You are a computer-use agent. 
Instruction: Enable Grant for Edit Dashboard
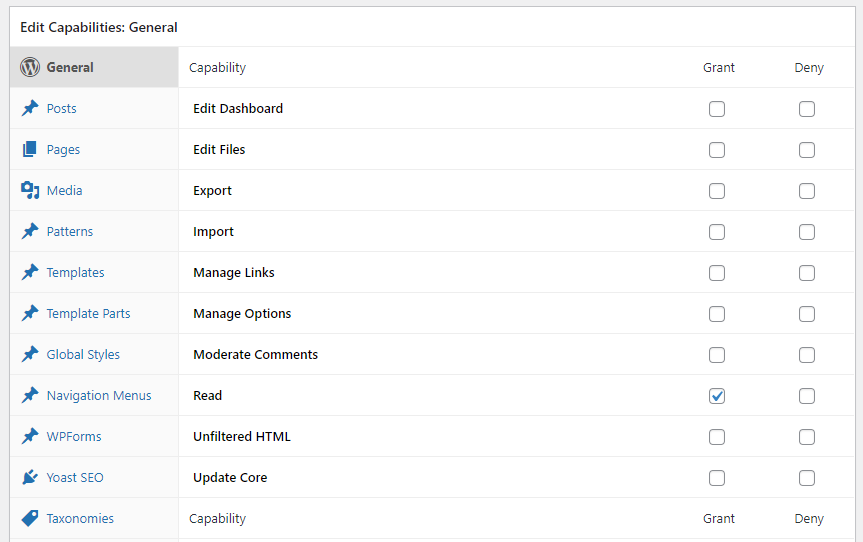pos(717,109)
